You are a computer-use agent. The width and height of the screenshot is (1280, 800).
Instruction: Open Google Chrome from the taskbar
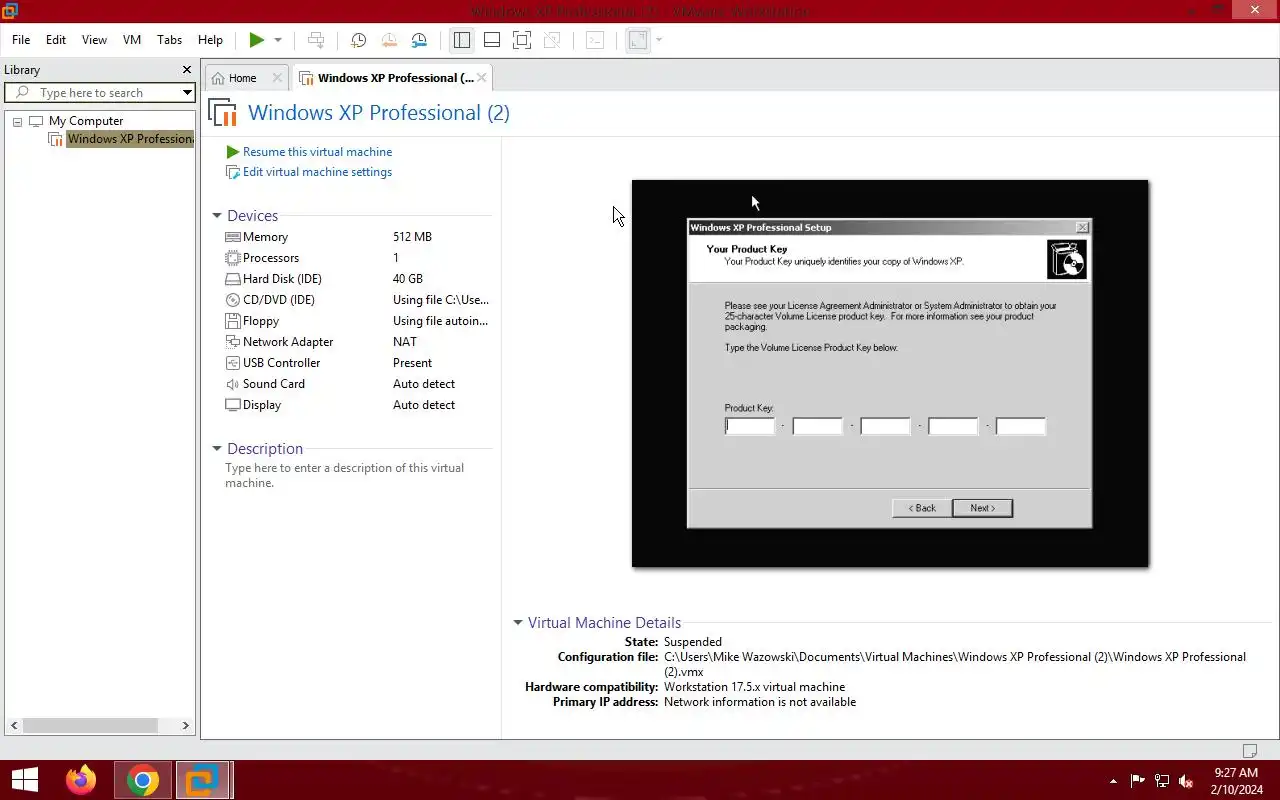[142, 780]
